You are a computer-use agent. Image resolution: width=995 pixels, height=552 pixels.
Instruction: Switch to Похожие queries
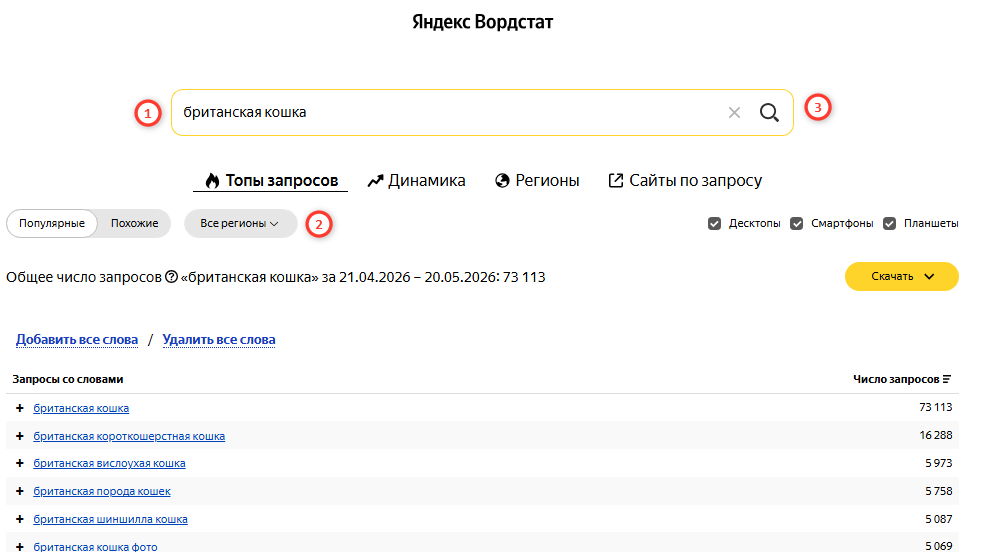pos(135,223)
